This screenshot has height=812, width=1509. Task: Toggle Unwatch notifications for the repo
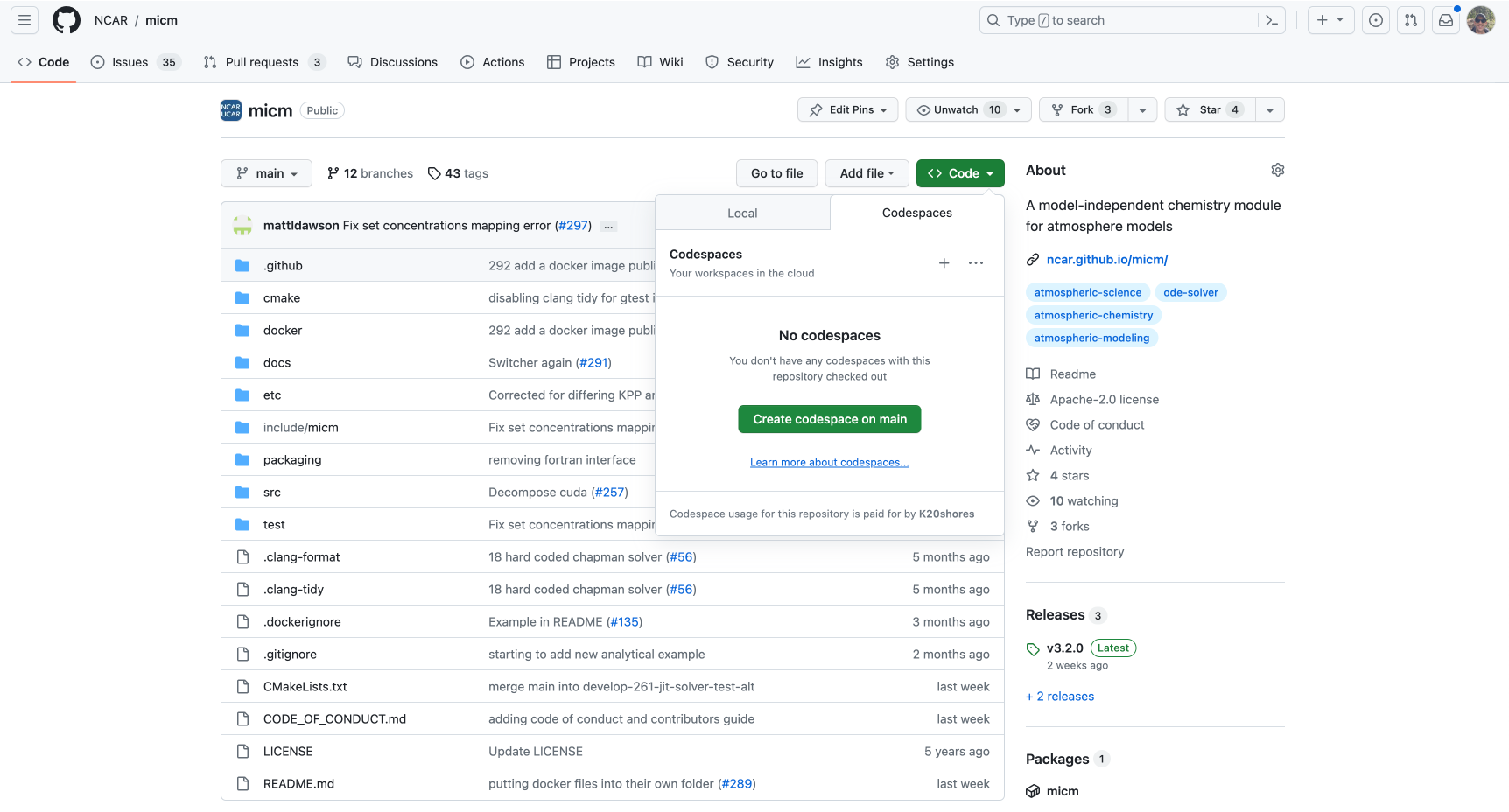click(956, 109)
